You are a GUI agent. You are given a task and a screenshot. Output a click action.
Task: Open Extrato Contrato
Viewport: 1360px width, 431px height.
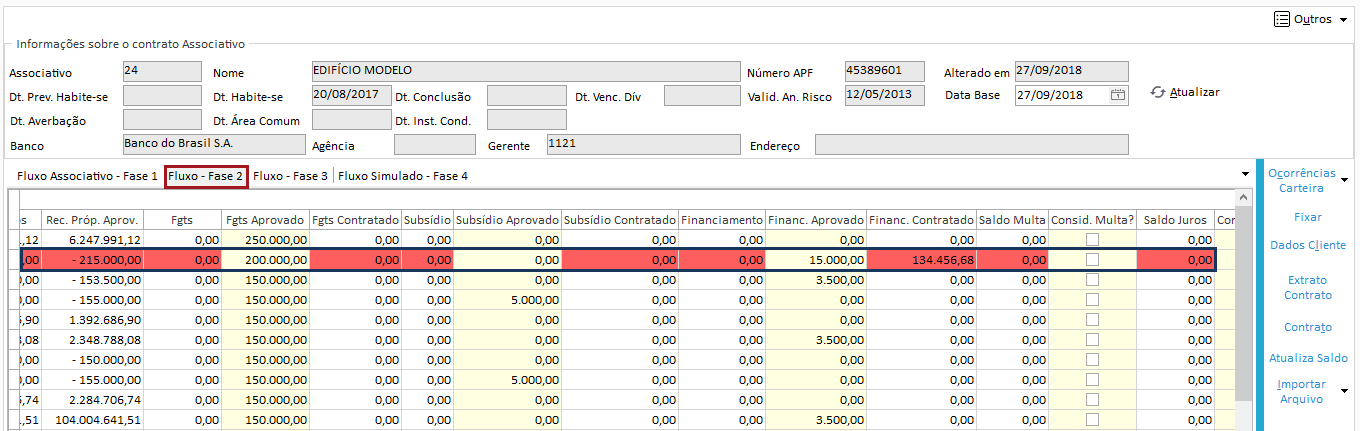(1308, 288)
